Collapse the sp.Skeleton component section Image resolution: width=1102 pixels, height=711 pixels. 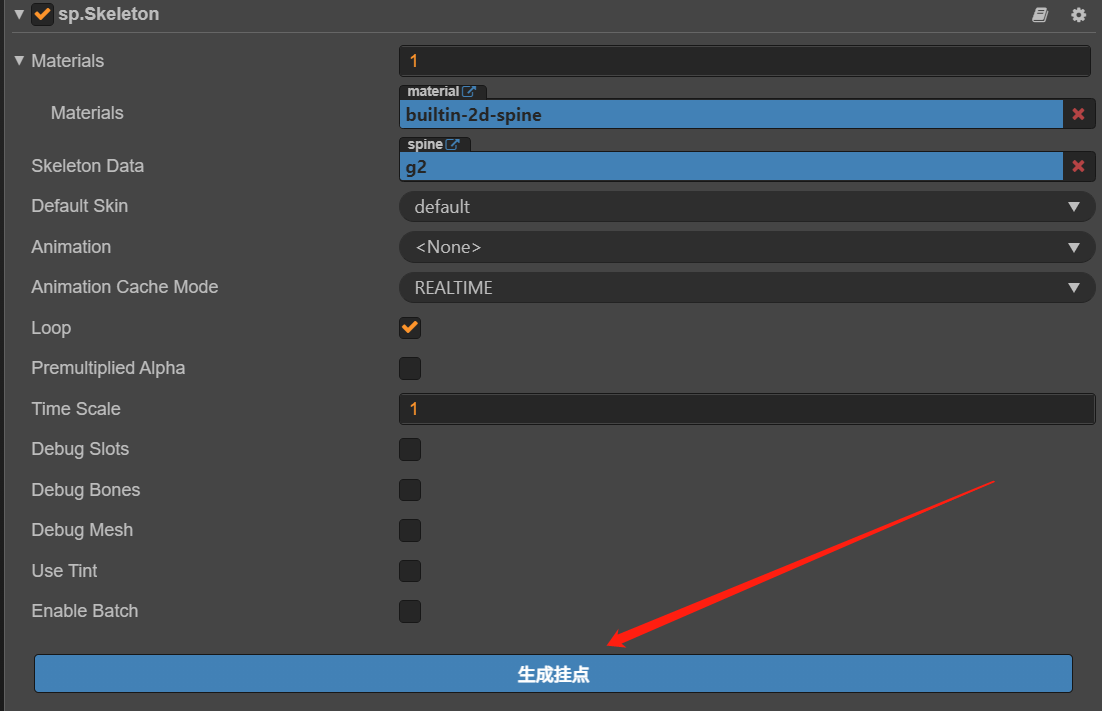[19, 14]
